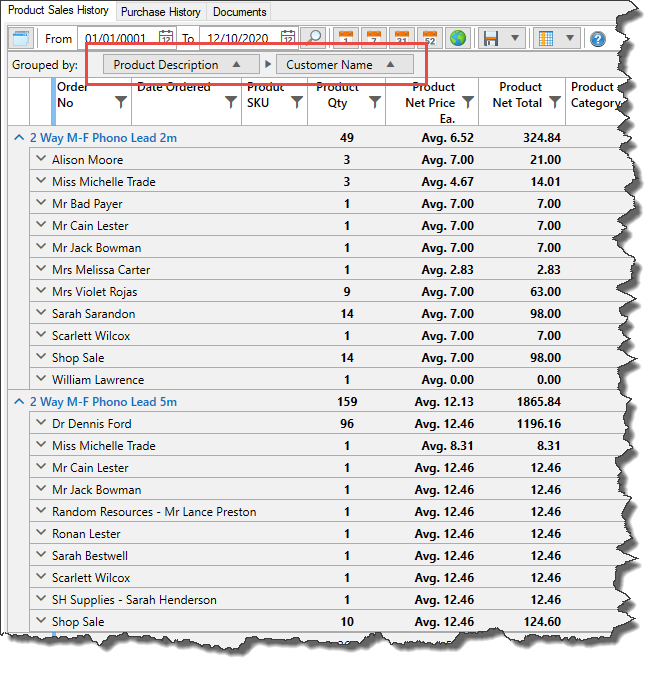The width and height of the screenshot is (660, 674).
Task: Click the blue help question mark icon
Action: (598, 39)
